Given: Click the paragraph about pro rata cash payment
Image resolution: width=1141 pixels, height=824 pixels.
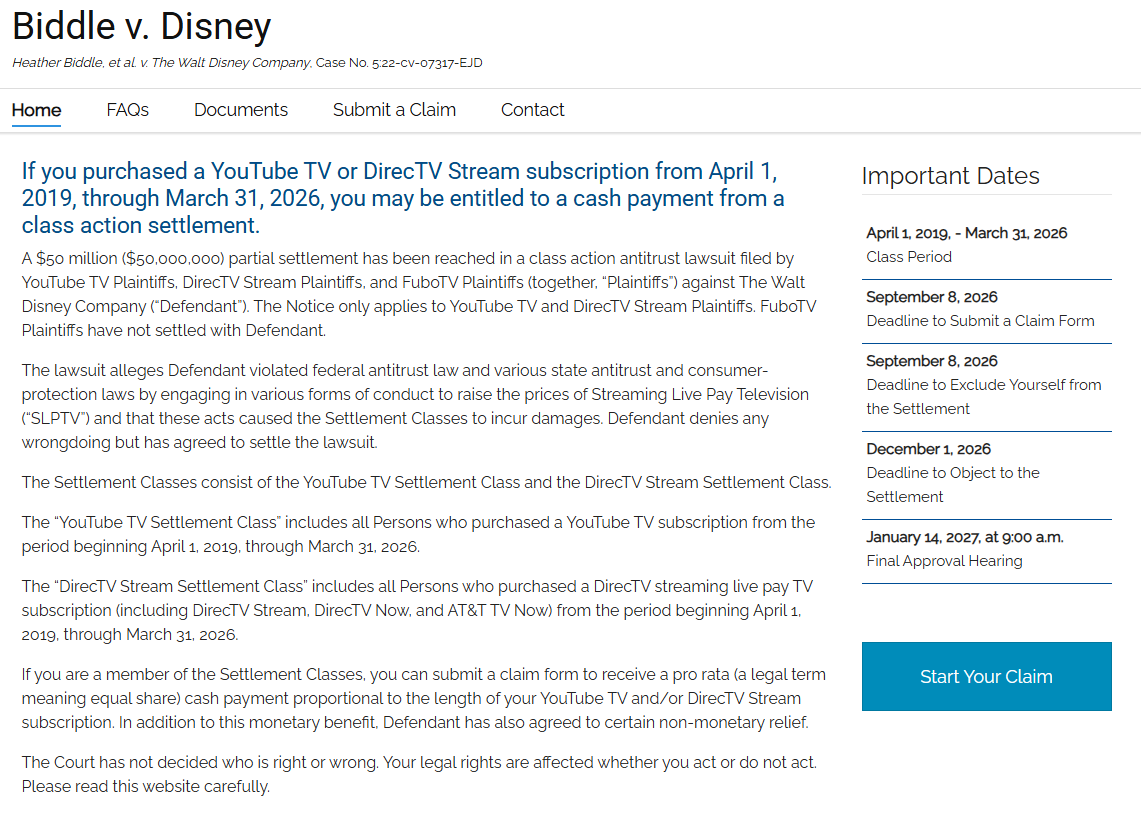Looking at the screenshot, I should [x=424, y=698].
